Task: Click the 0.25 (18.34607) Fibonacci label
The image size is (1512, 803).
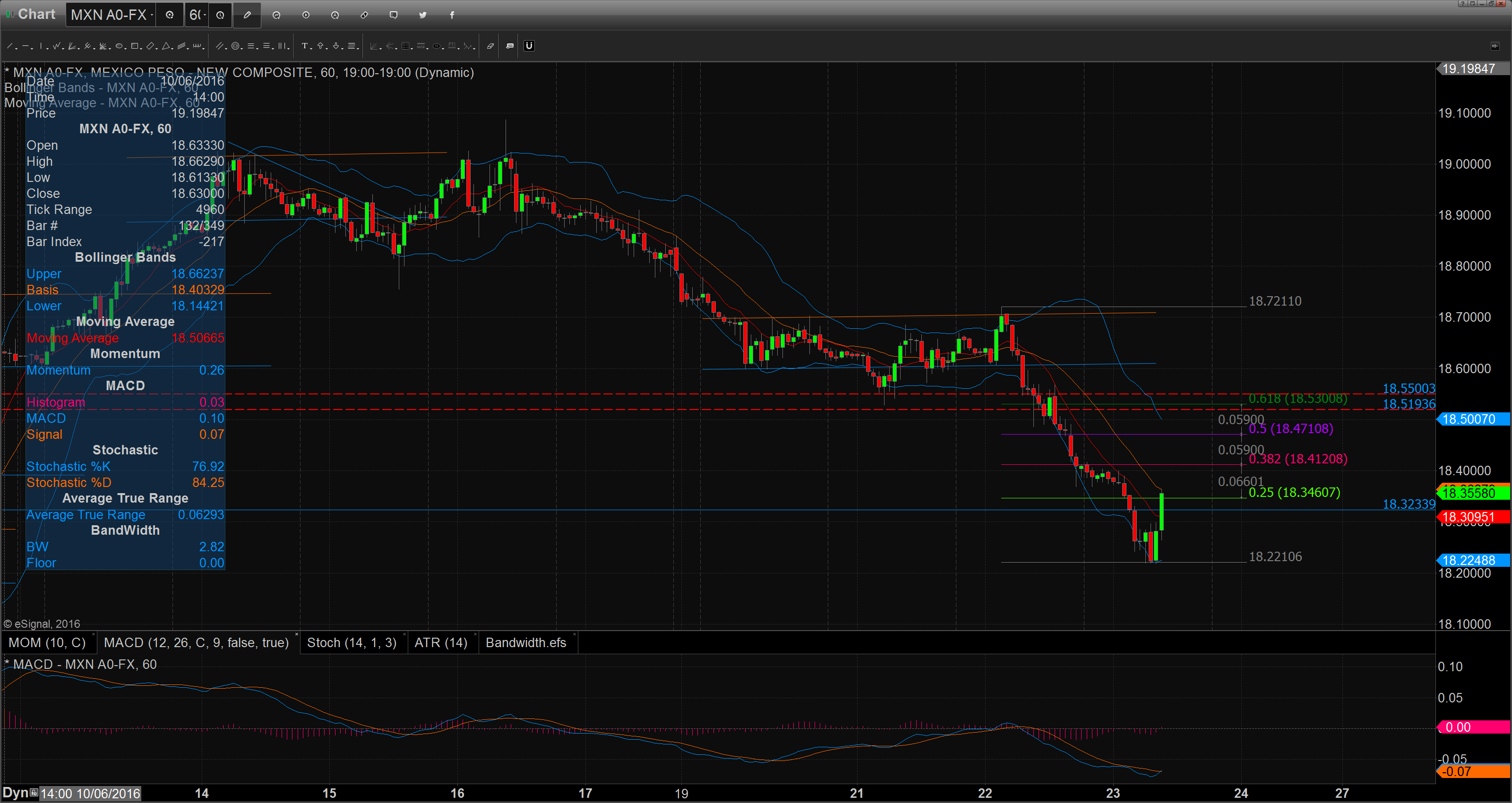Action: pyautogui.click(x=1294, y=493)
